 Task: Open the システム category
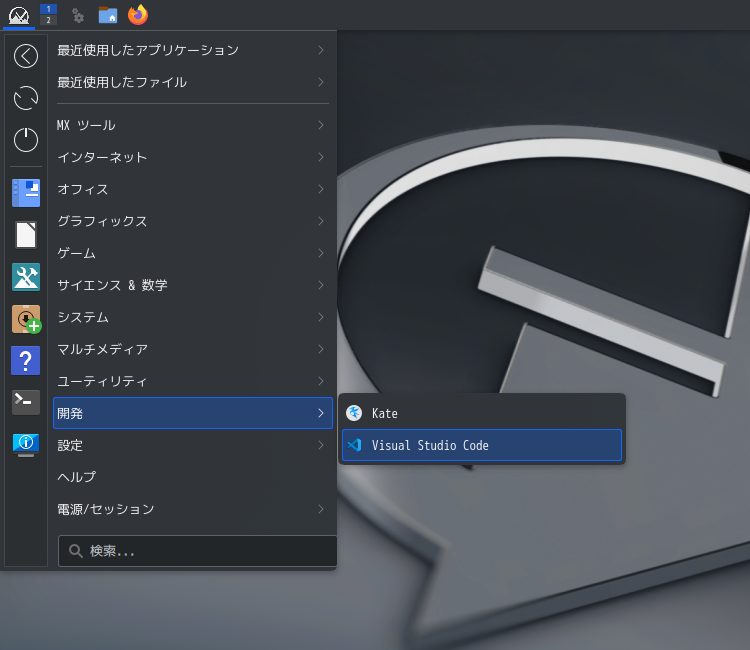pos(193,318)
